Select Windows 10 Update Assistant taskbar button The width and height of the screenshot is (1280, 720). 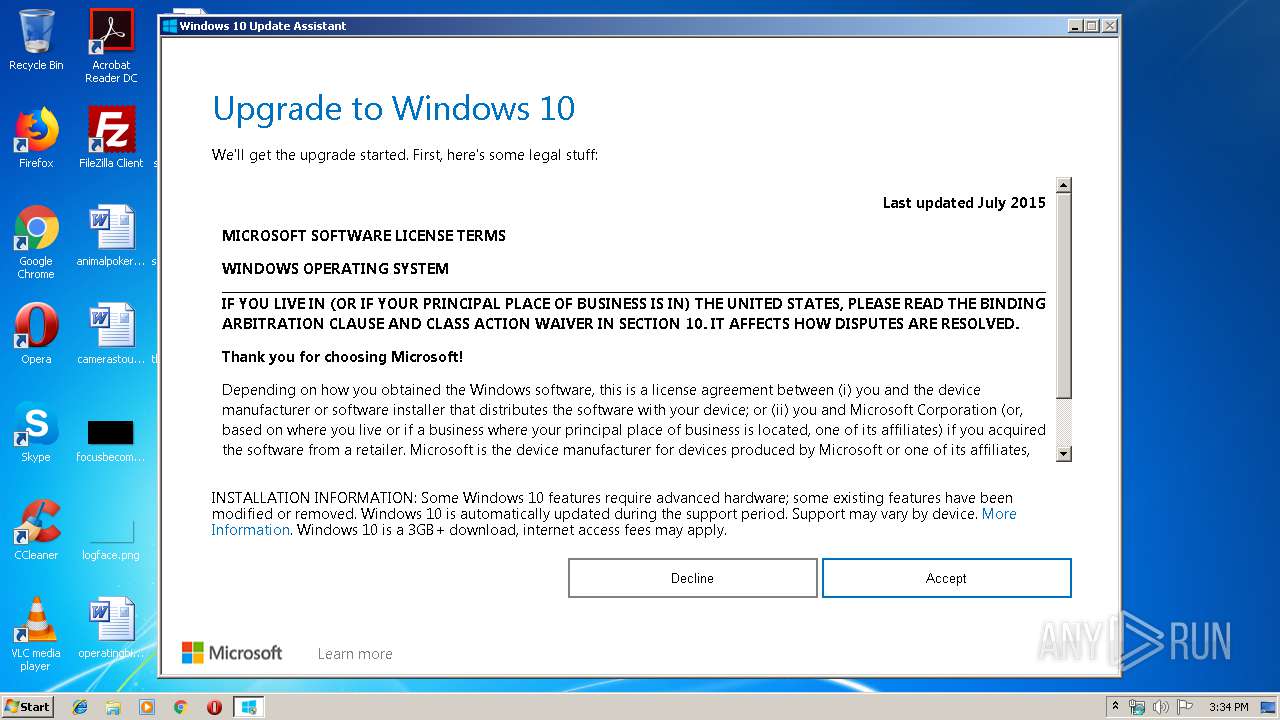tap(248, 707)
